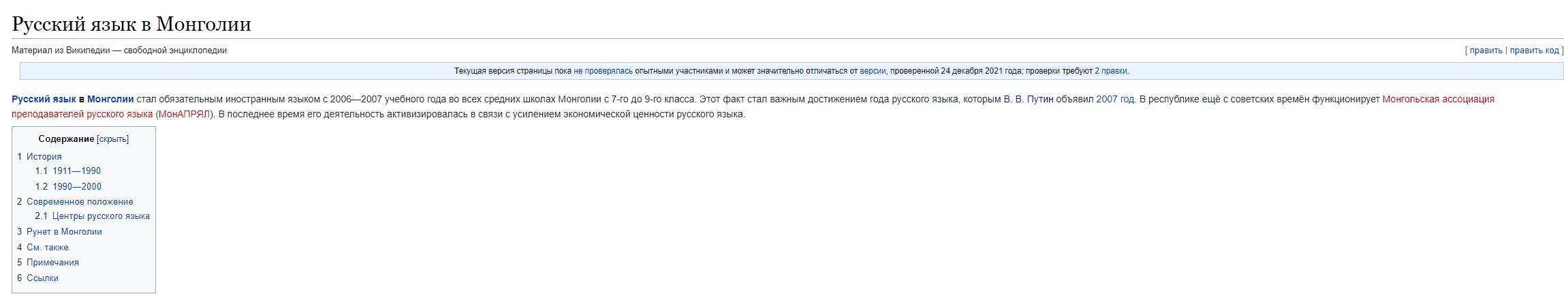The width and height of the screenshot is (1568, 307).
Task: Jump to '4 См. также' section
Action: click(42, 248)
